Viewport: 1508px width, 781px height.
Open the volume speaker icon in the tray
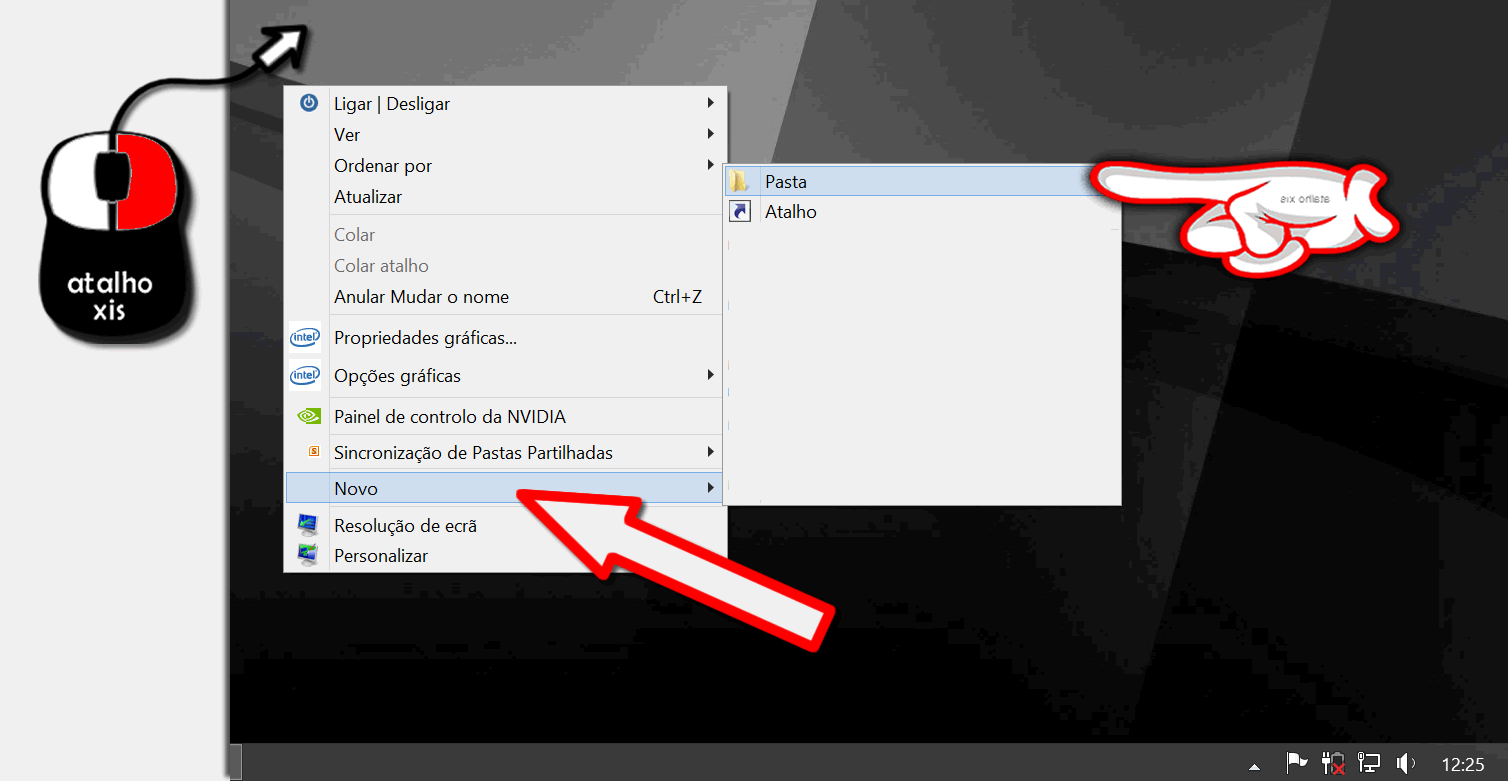tap(1407, 763)
